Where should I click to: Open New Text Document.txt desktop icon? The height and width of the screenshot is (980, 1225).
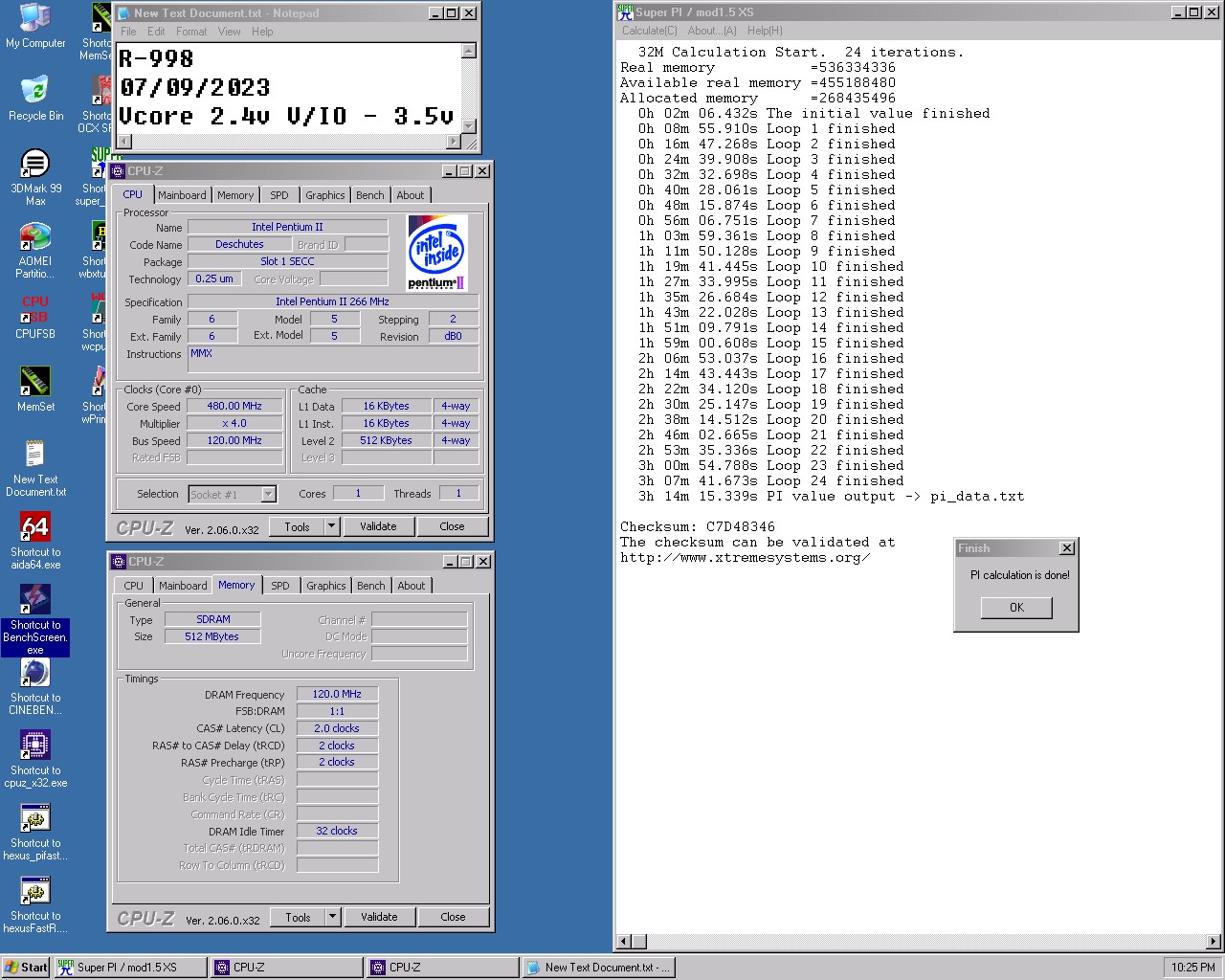pyautogui.click(x=35, y=469)
